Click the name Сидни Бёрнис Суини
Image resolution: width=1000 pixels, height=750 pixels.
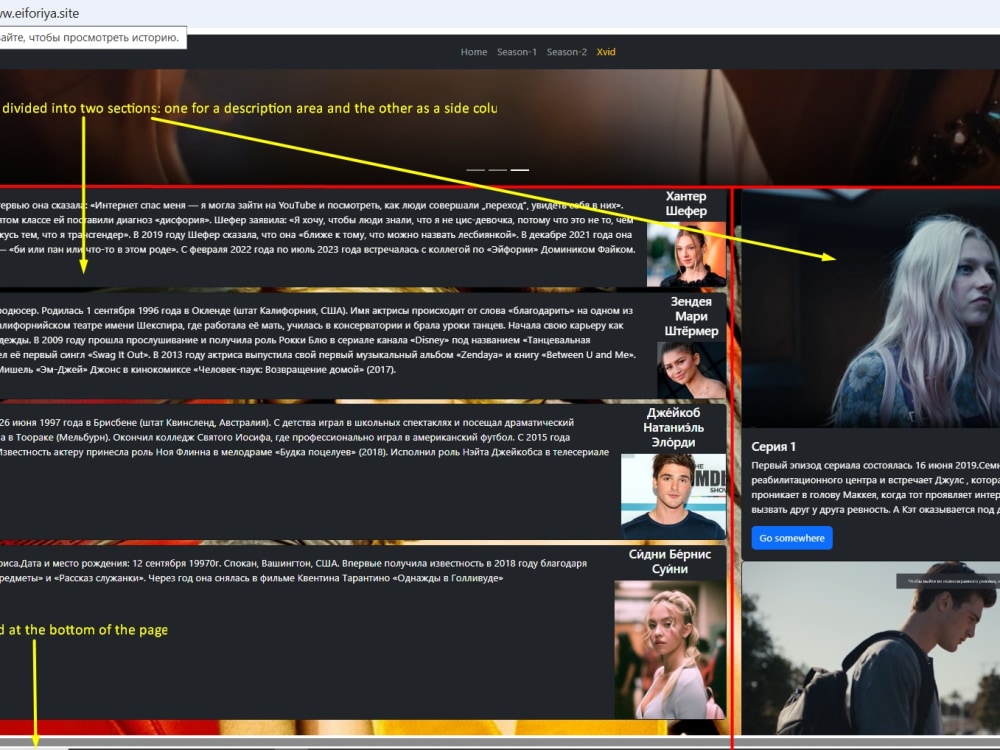tap(670, 561)
